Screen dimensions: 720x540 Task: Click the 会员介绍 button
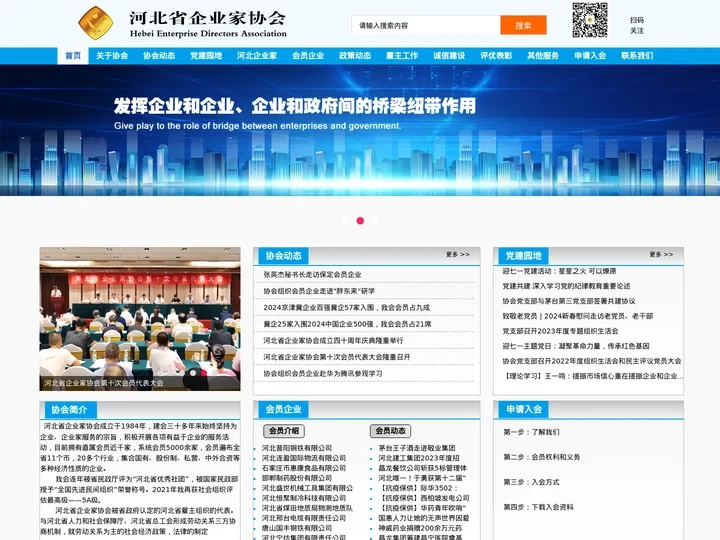point(284,431)
